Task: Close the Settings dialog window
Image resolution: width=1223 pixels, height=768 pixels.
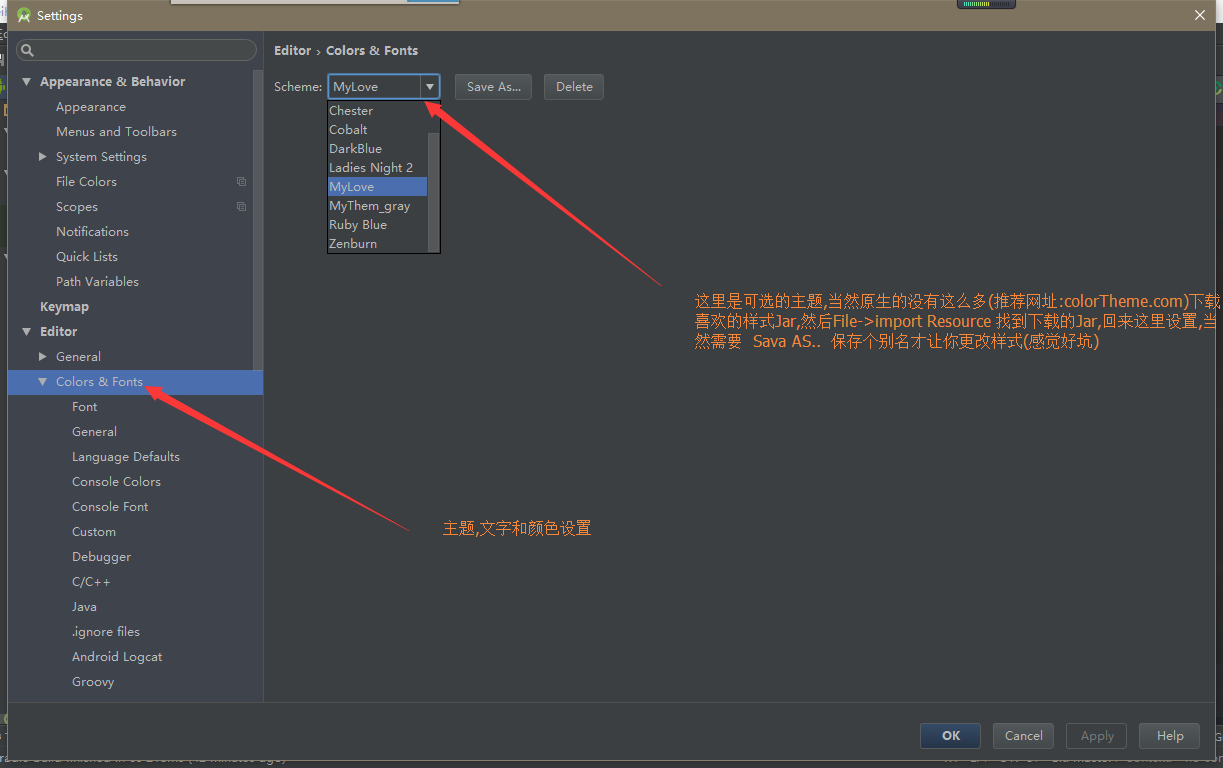Action: pyautogui.click(x=1200, y=15)
